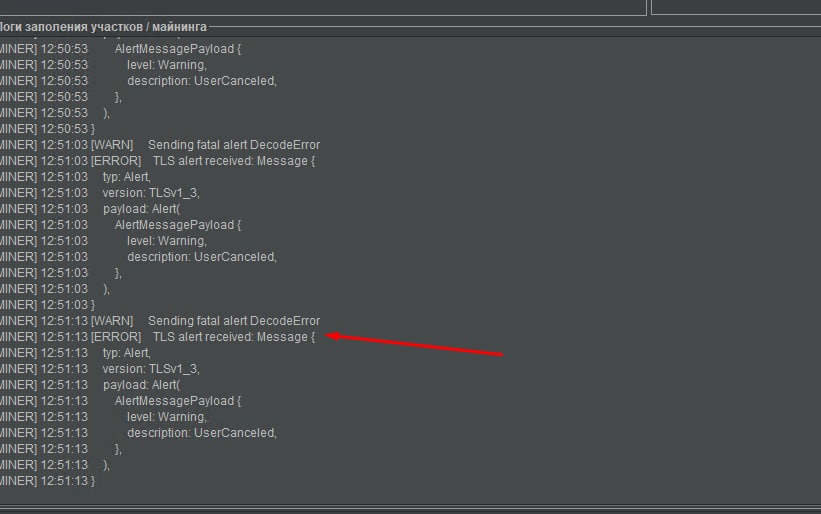Viewport: 821px width, 514px height.
Task: Click the 12:51:13 '},' log line
Action: 61,449
